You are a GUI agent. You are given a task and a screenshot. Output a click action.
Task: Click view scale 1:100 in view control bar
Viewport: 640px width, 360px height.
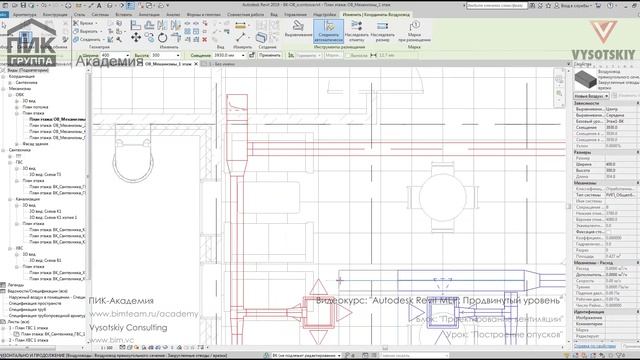pyautogui.click(x=107, y=348)
